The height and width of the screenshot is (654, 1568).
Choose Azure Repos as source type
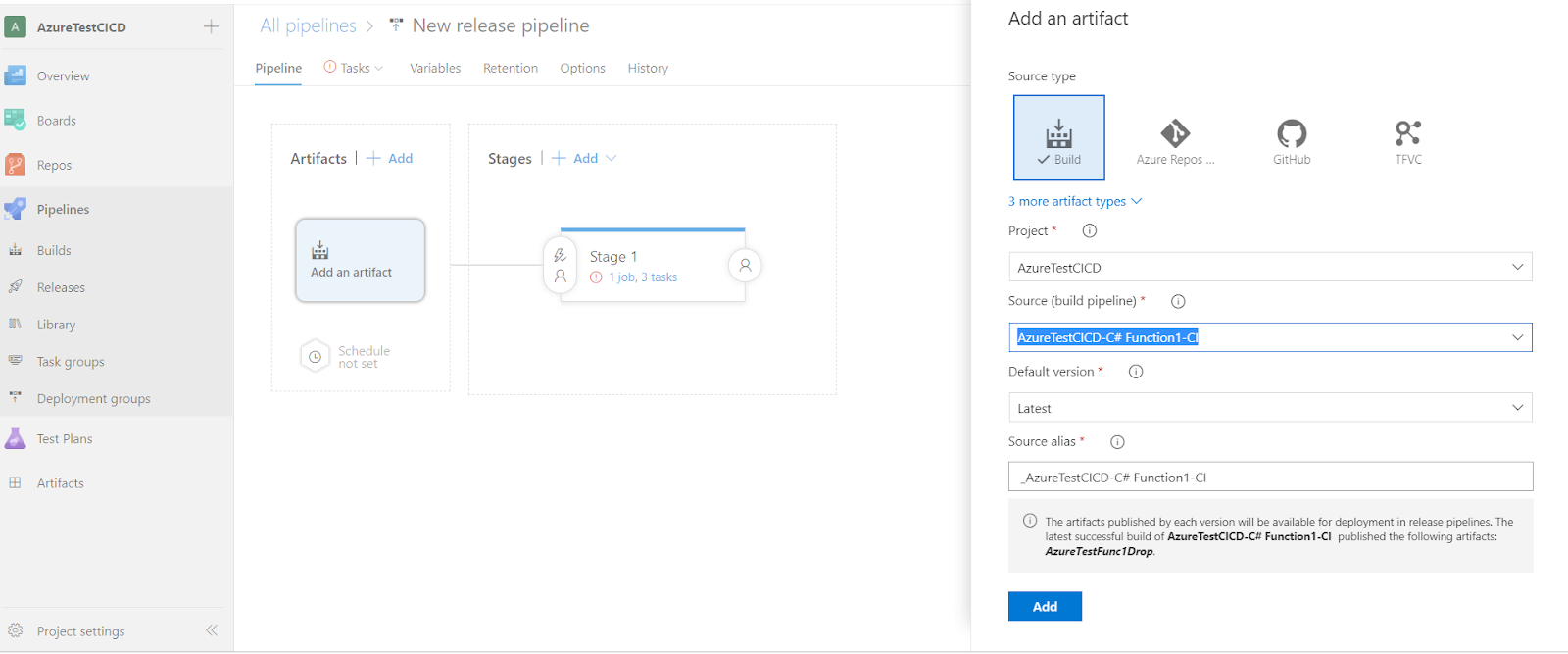point(1175,139)
